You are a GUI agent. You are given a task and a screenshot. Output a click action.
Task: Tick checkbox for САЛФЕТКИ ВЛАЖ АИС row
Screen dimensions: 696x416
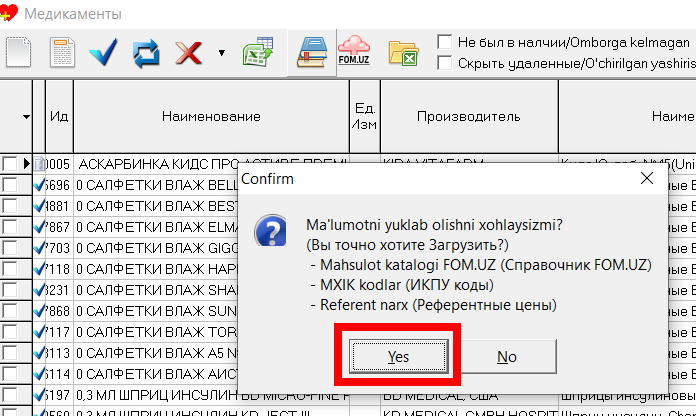pos(9,374)
